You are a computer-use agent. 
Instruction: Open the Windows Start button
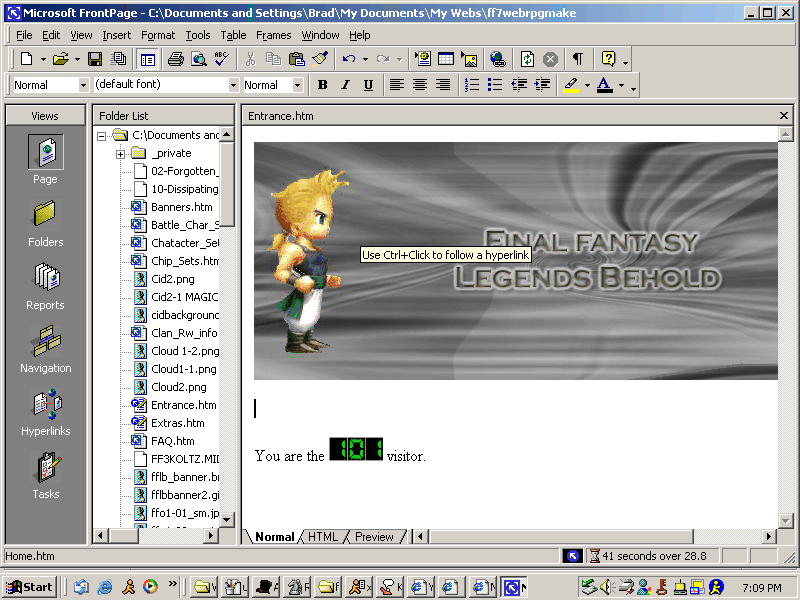coord(29,587)
